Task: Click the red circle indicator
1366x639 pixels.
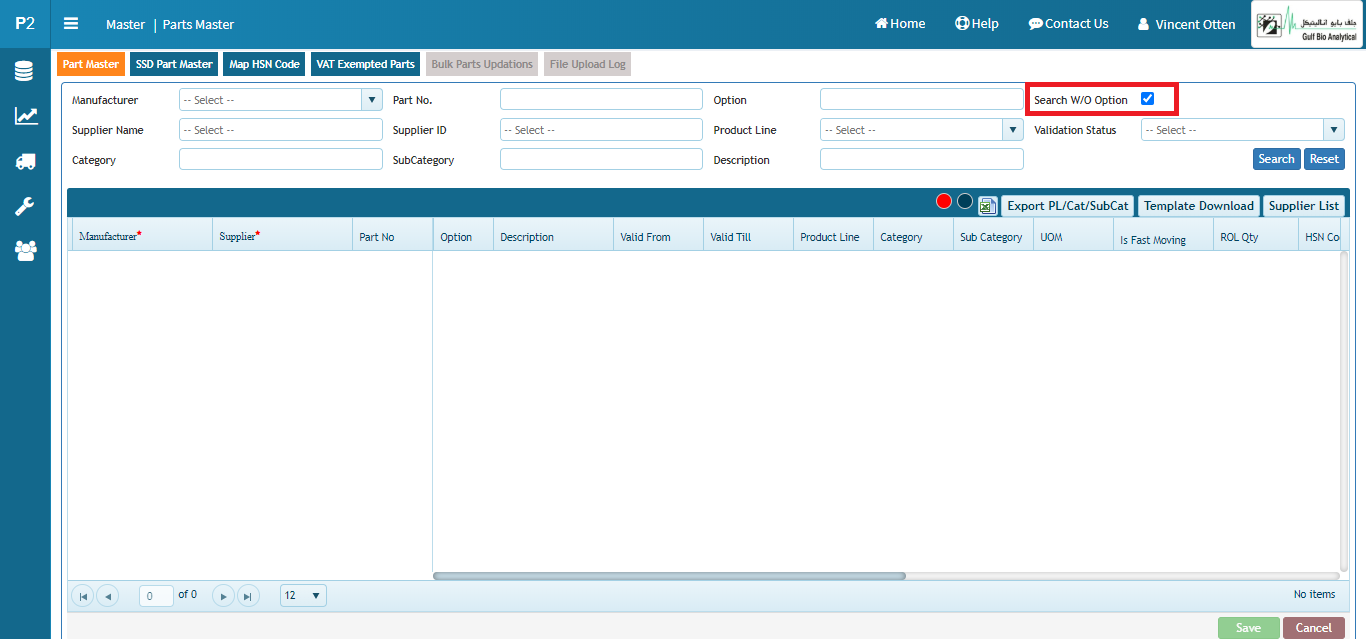Action: (x=943, y=201)
